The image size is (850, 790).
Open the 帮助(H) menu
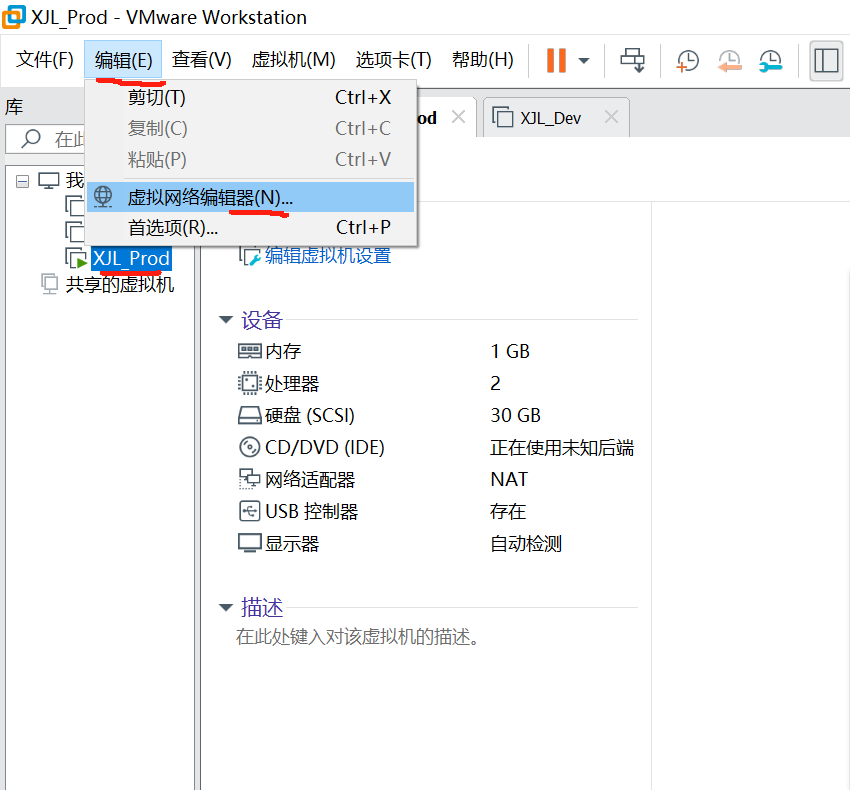coord(482,60)
